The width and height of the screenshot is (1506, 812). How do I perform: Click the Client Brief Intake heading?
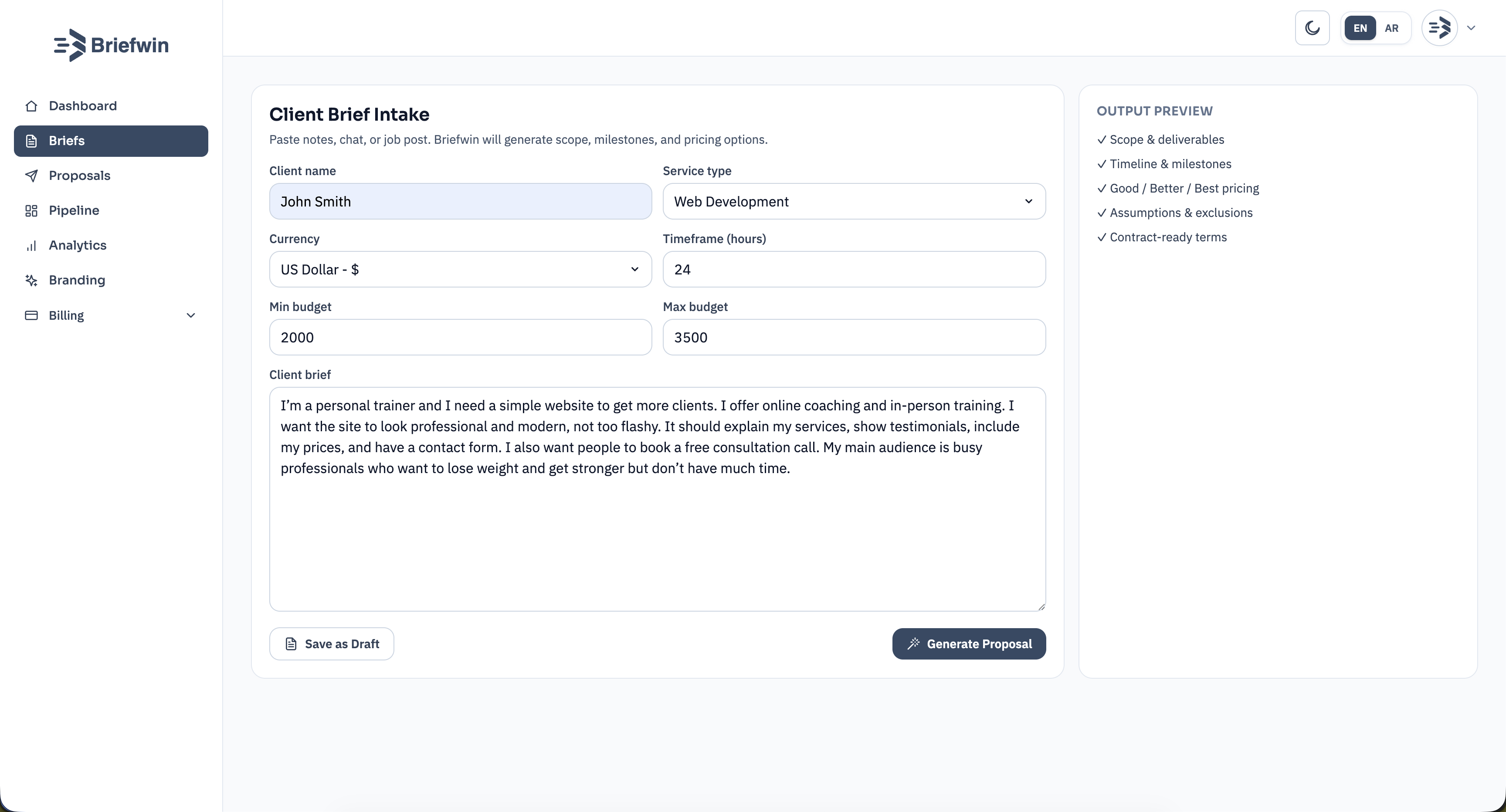[x=349, y=115]
